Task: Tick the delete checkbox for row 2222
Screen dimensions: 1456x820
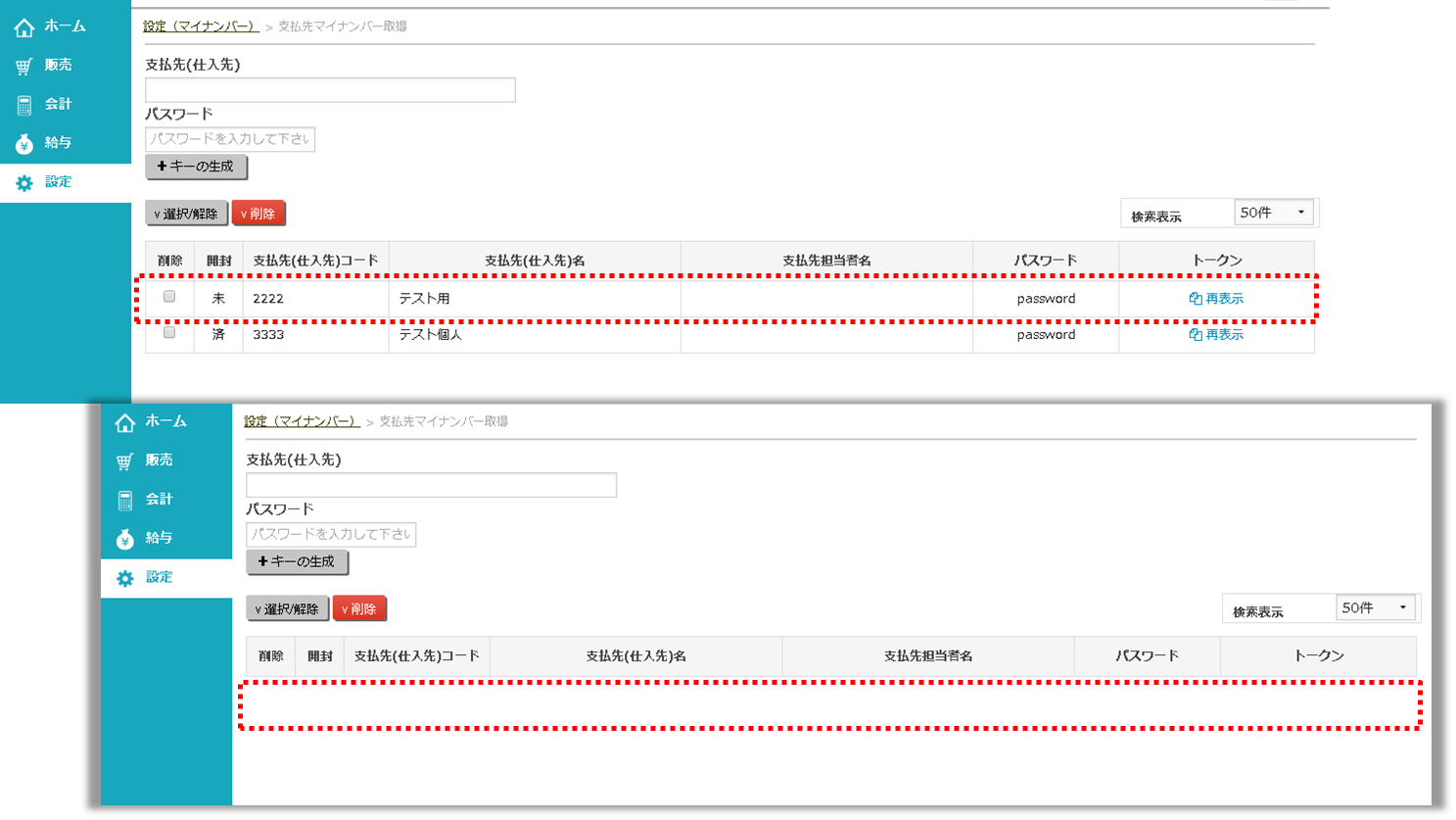Action: pyautogui.click(x=169, y=297)
